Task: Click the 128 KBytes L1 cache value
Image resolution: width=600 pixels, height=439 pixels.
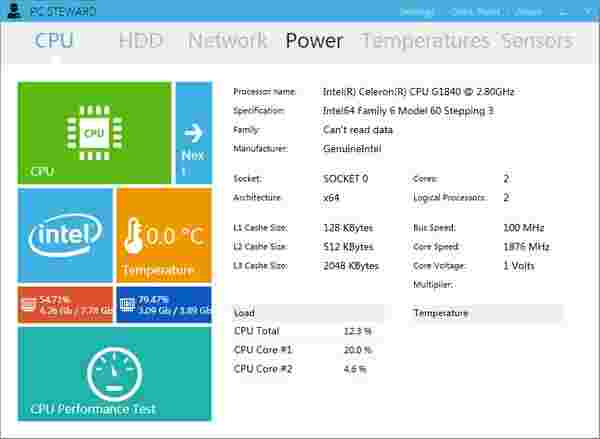Action: [x=348, y=228]
